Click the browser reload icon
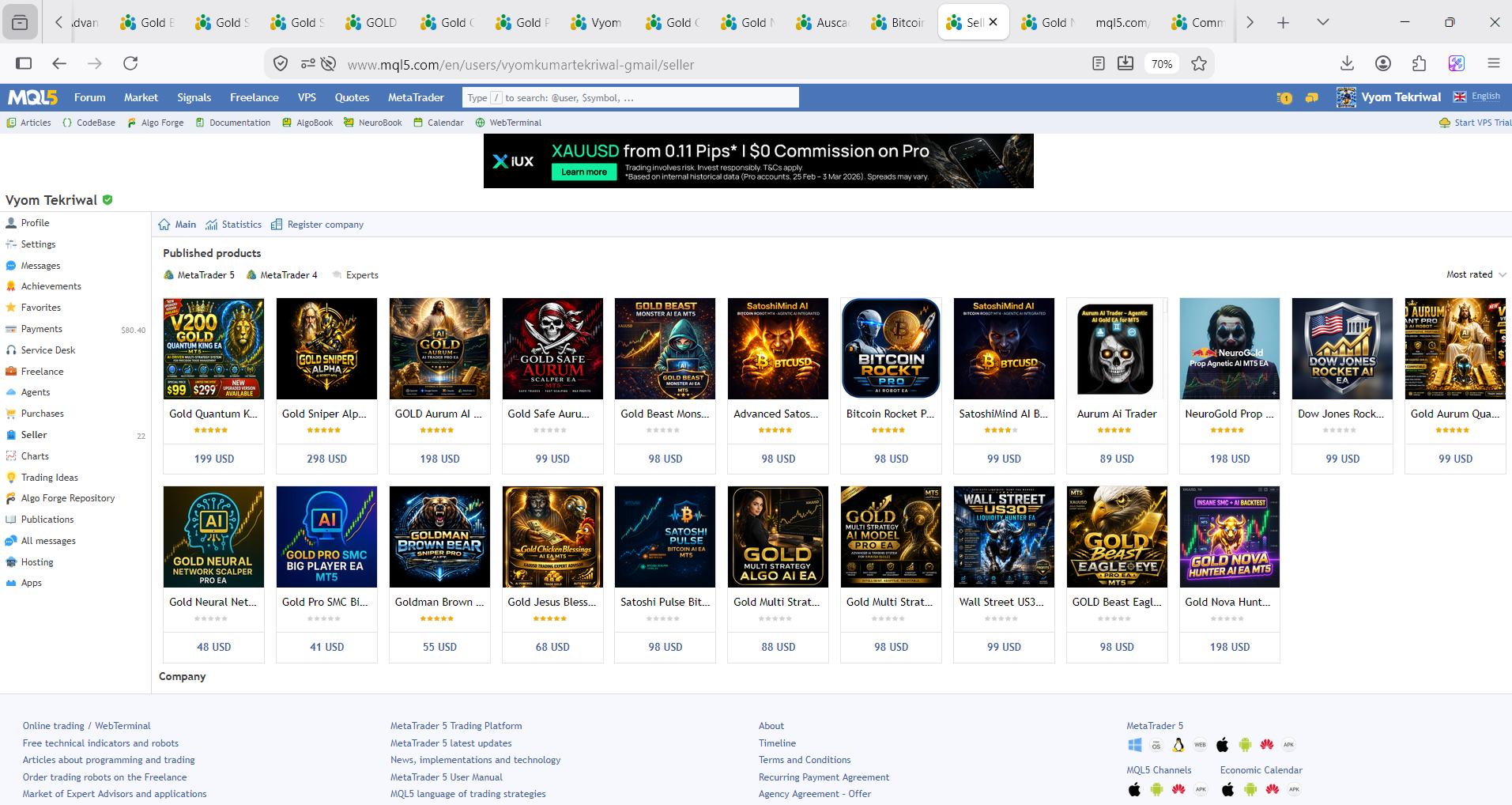This screenshot has width=1512, height=805. coord(130,63)
